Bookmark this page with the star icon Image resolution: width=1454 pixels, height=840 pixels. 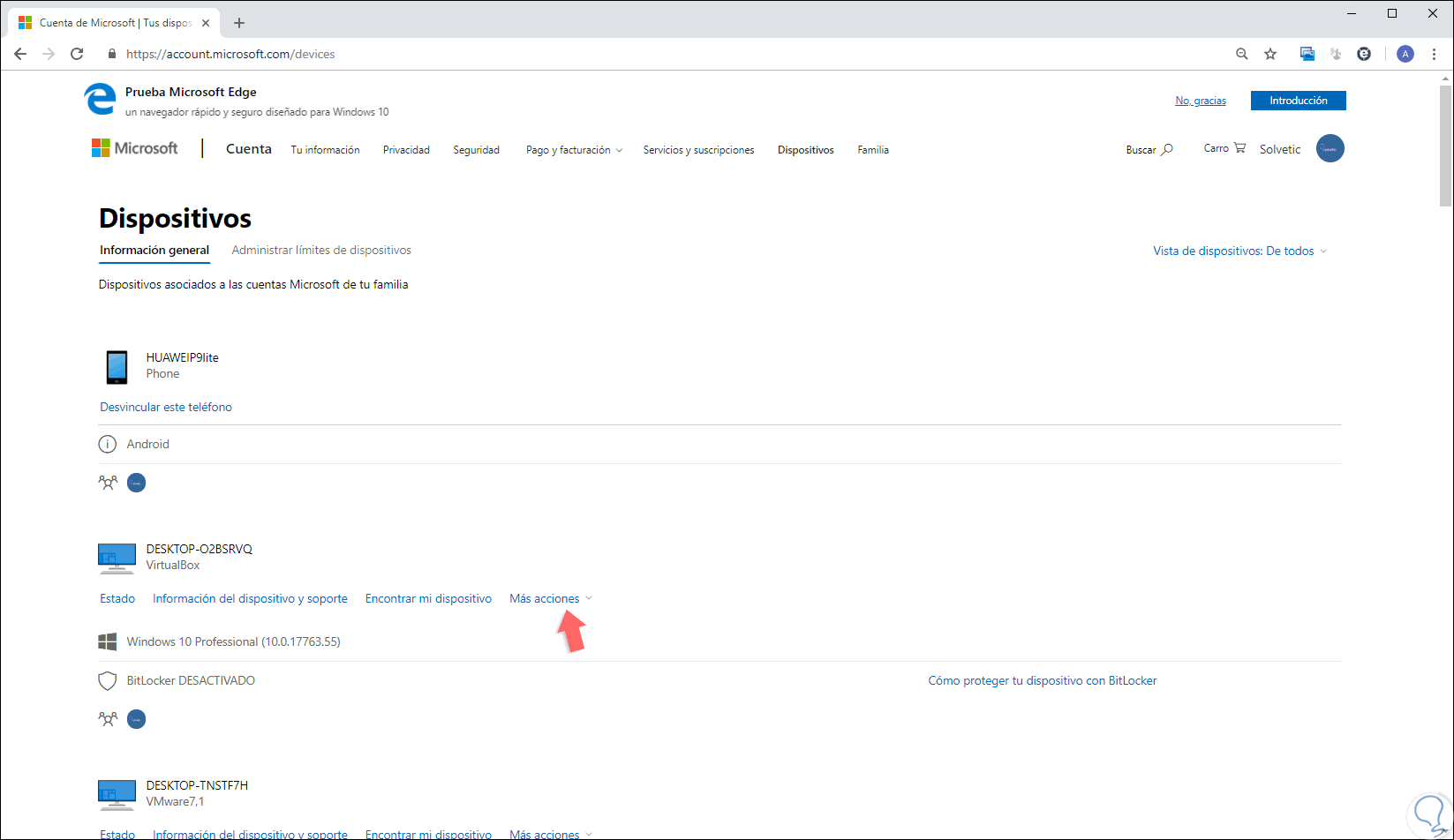pyautogui.click(x=1270, y=54)
